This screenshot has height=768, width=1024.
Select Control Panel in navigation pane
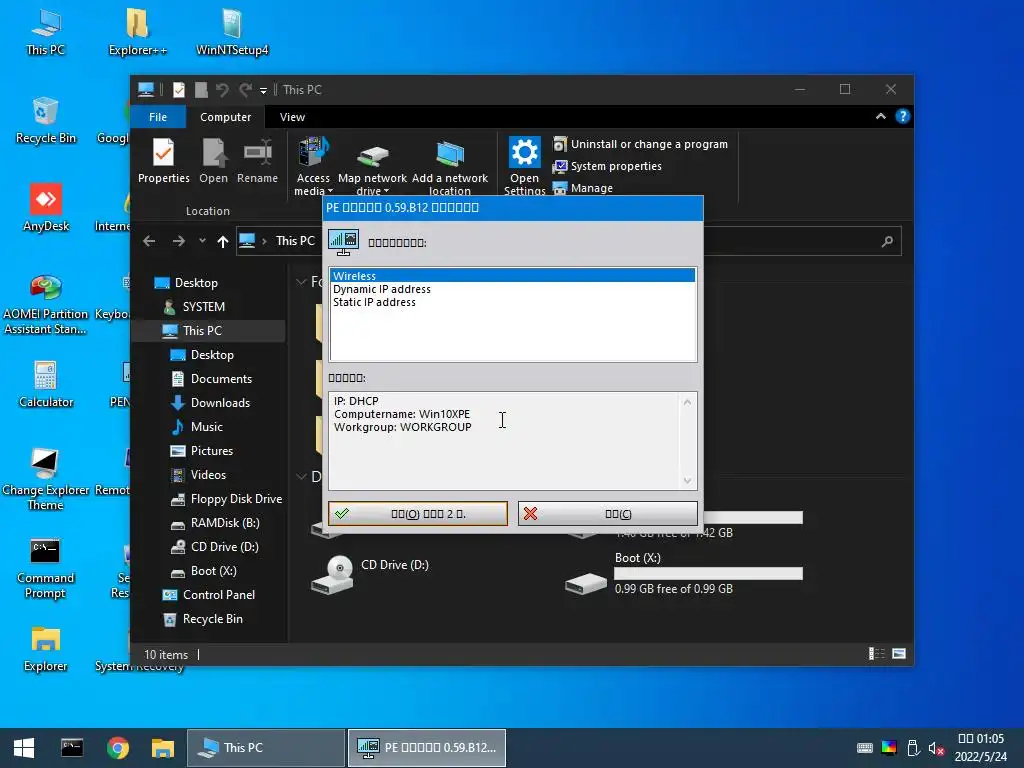[x=218, y=595]
